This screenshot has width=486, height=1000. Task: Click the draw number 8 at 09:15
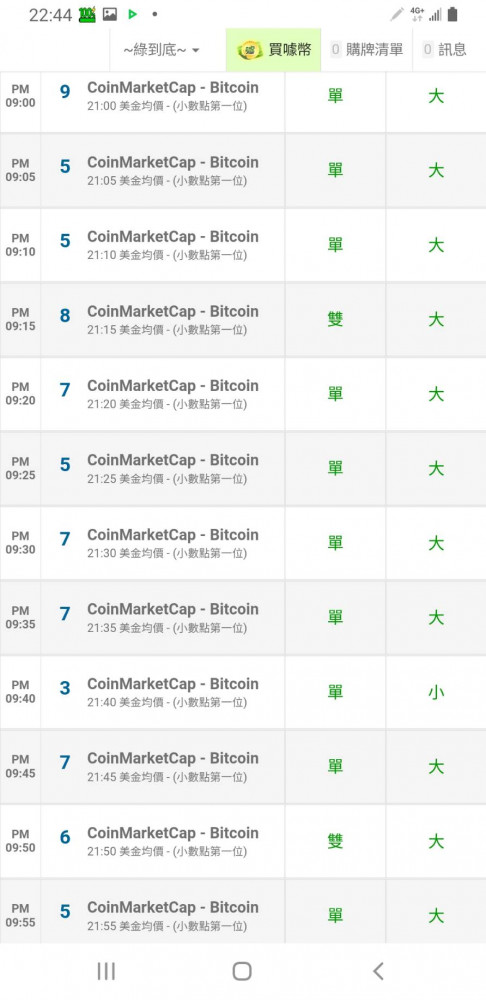coord(65,316)
